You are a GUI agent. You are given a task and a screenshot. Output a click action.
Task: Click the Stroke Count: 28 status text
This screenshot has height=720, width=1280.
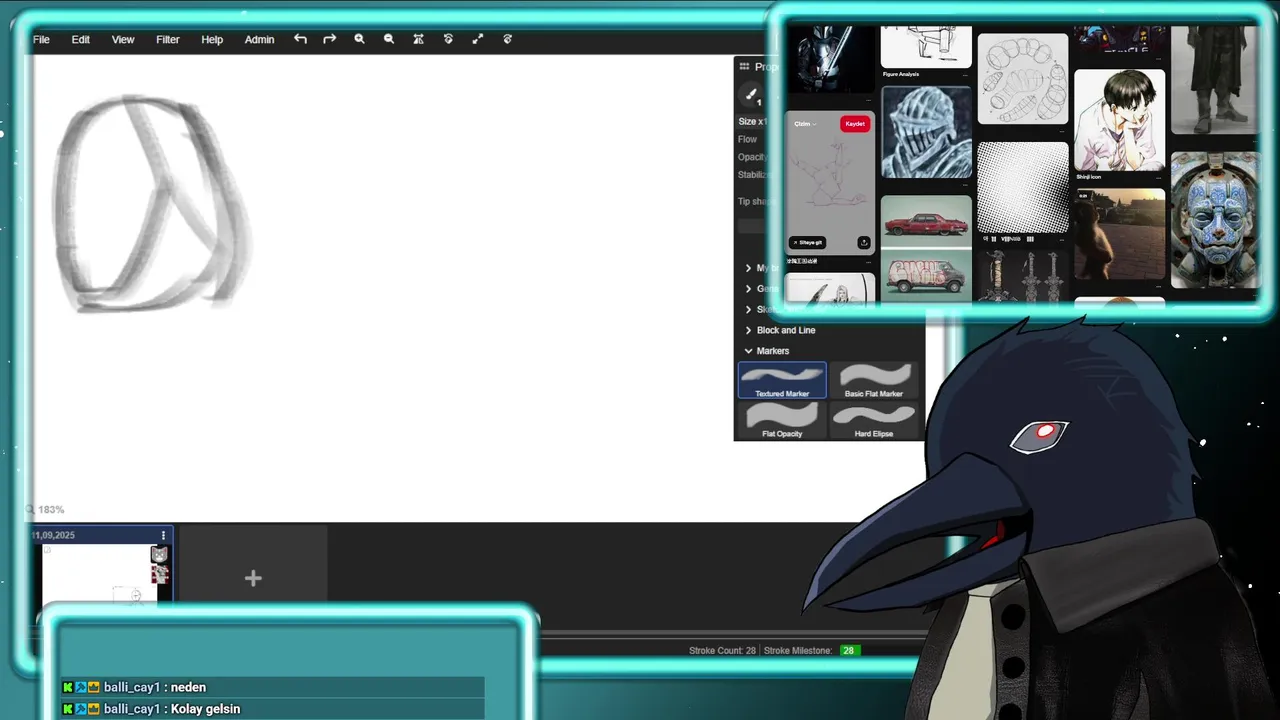[x=722, y=651]
